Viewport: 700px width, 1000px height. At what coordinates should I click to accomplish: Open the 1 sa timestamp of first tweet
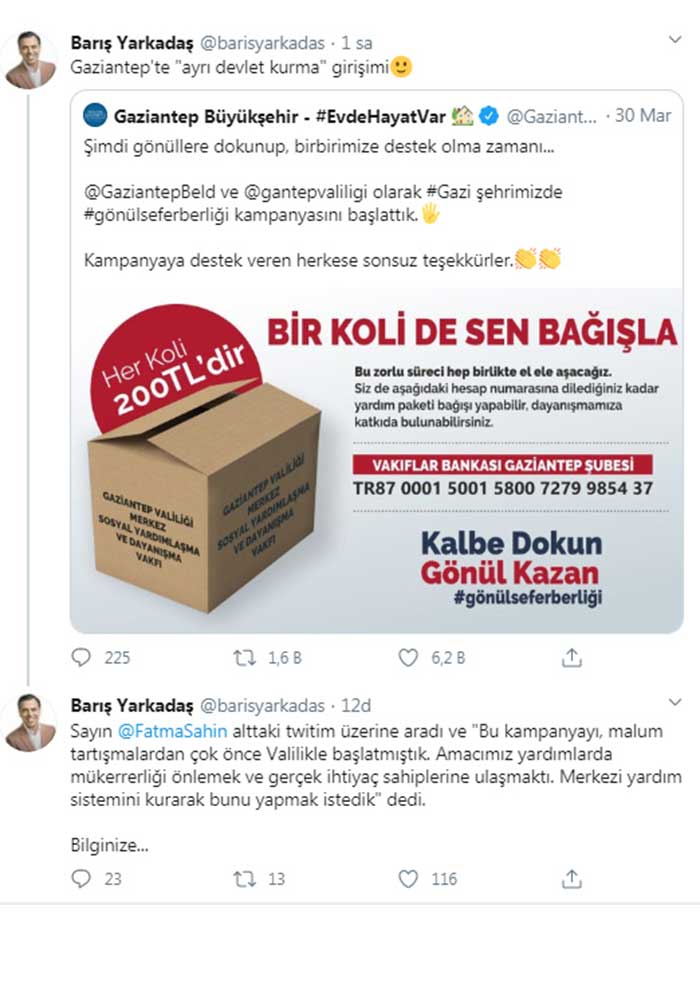[x=356, y=43]
